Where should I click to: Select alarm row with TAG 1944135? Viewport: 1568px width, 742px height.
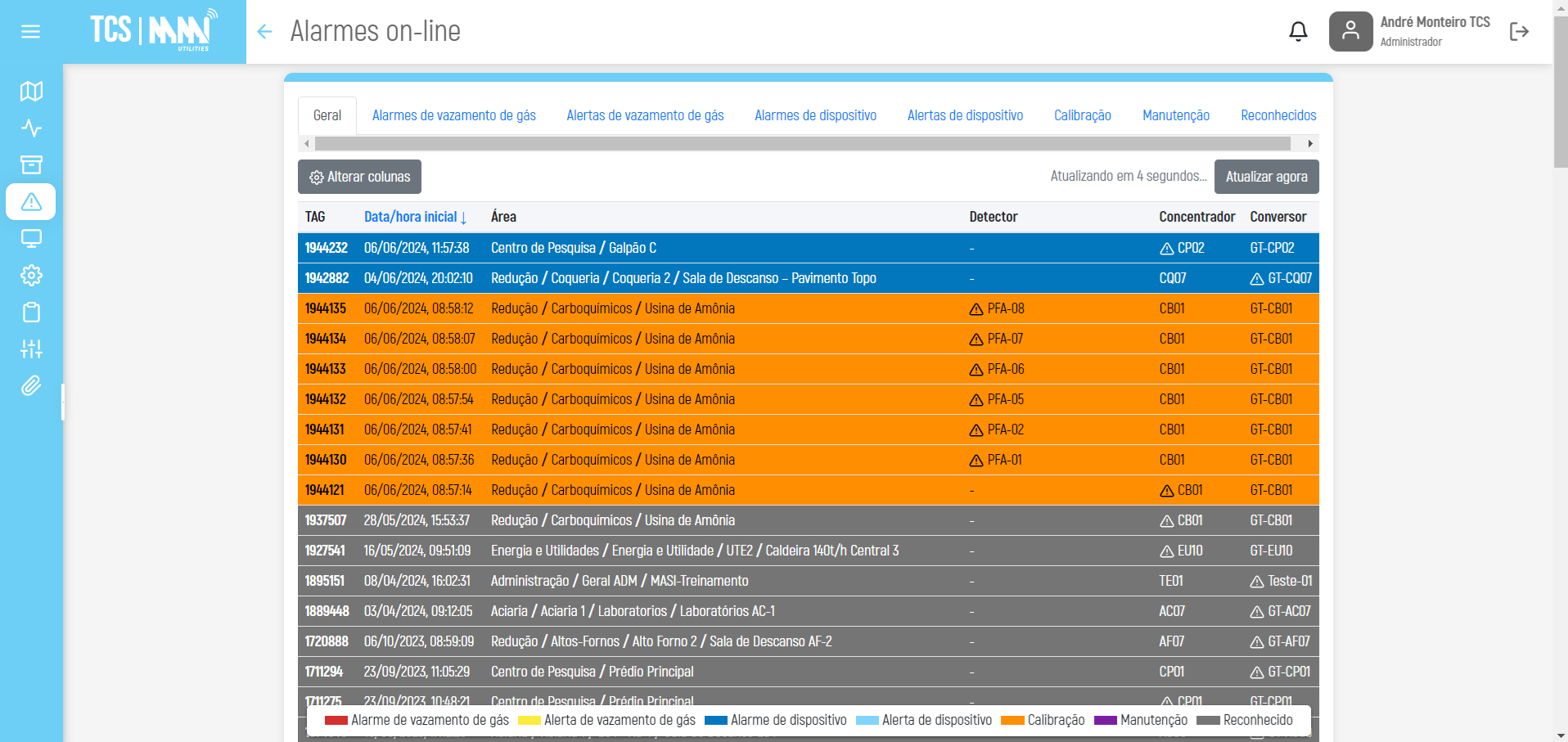pos(326,308)
